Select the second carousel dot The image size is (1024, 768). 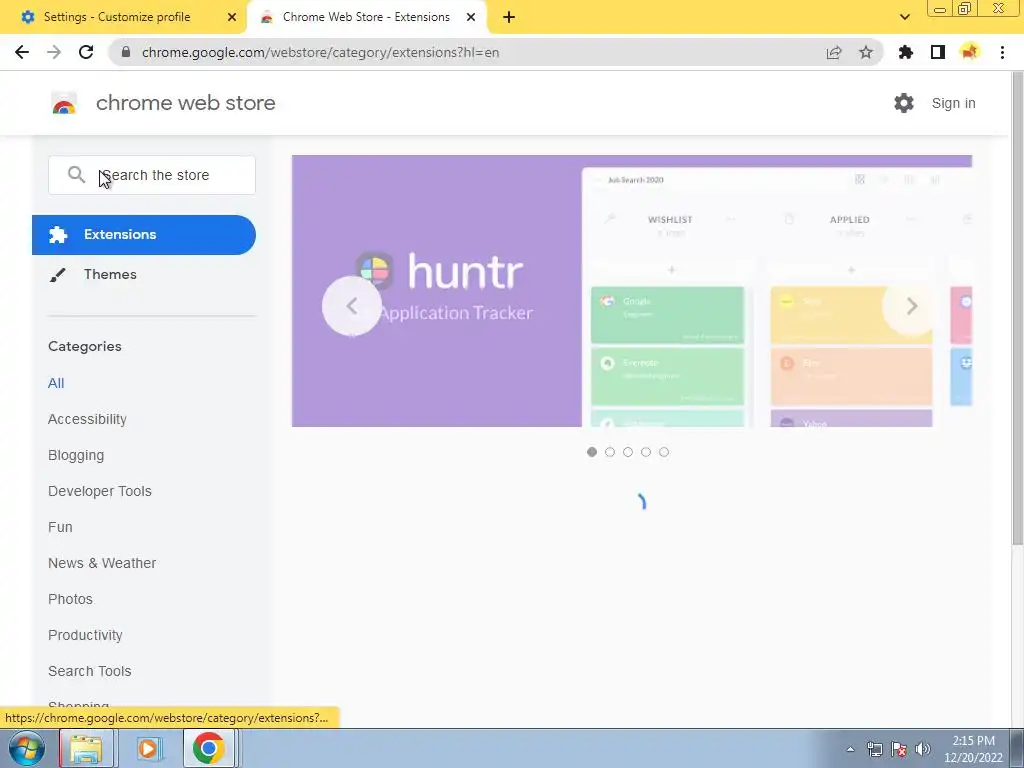pyautogui.click(x=610, y=452)
